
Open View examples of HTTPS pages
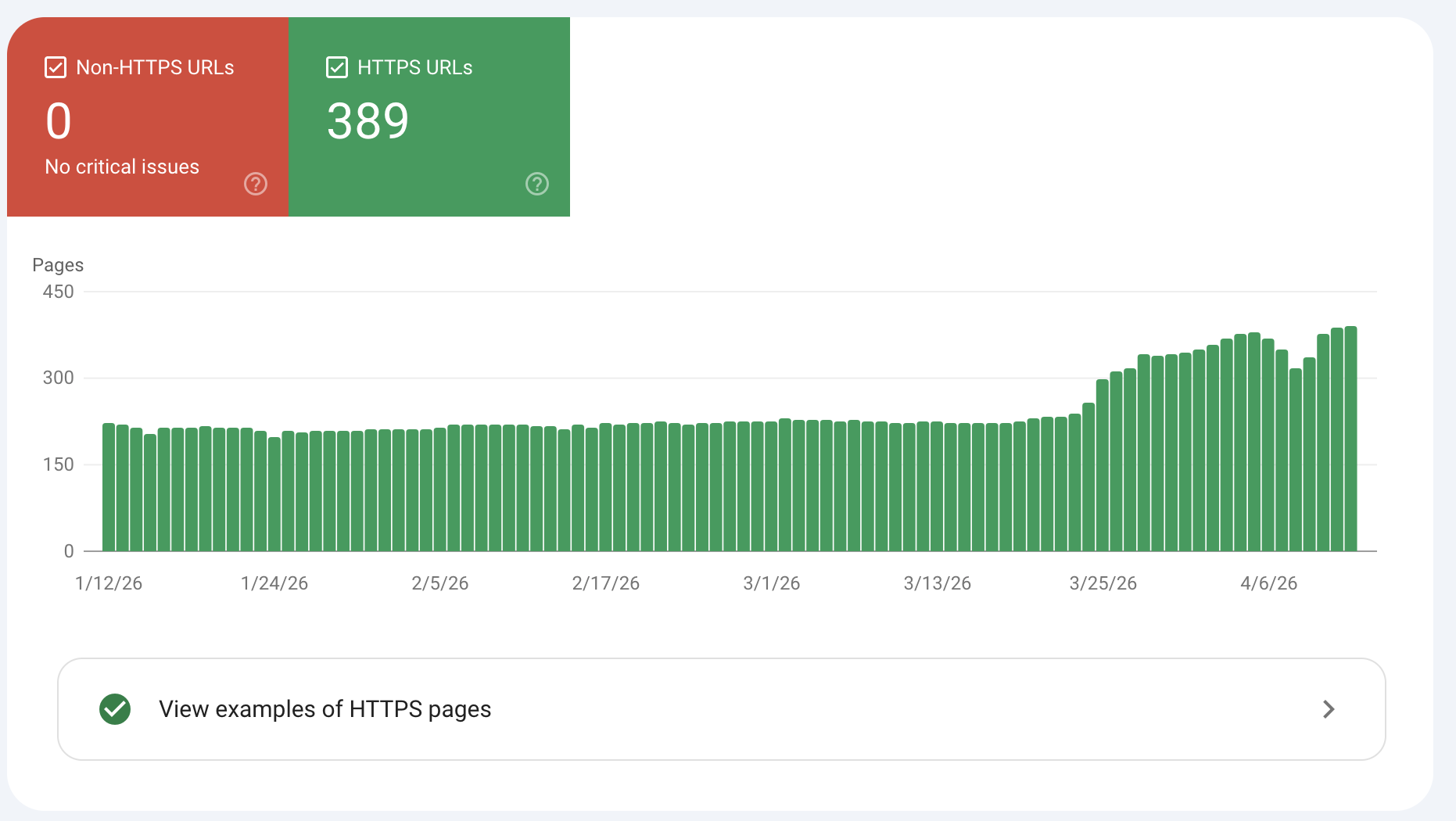click(x=325, y=709)
